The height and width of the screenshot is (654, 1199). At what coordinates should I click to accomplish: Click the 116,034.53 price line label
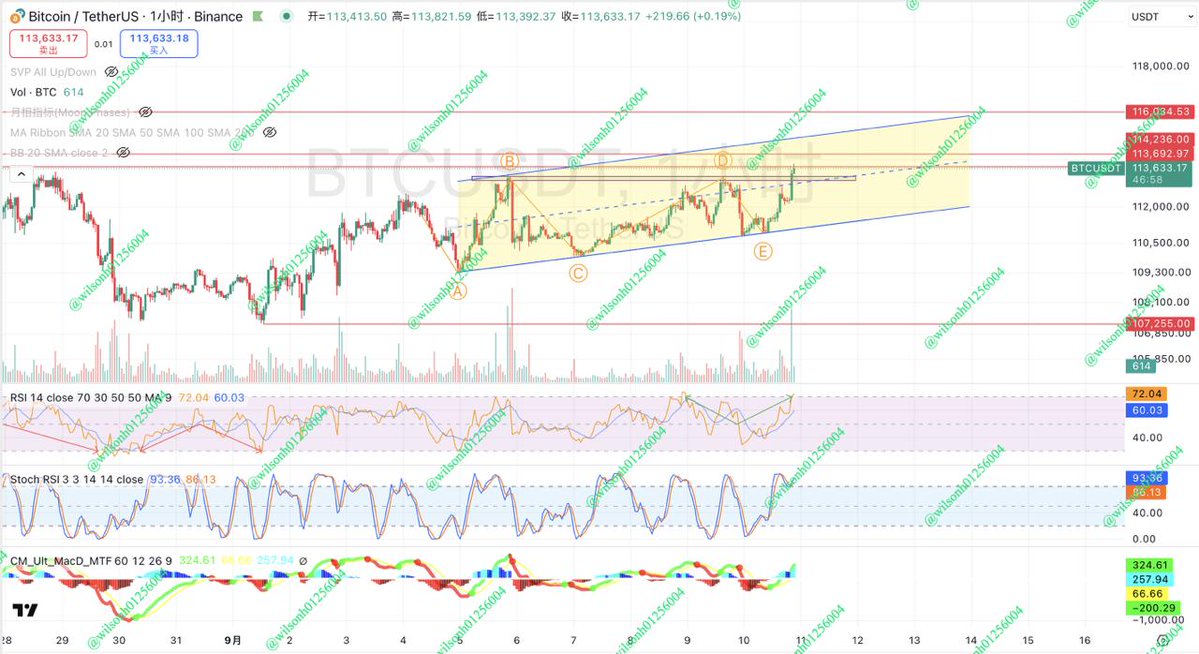(x=1160, y=112)
